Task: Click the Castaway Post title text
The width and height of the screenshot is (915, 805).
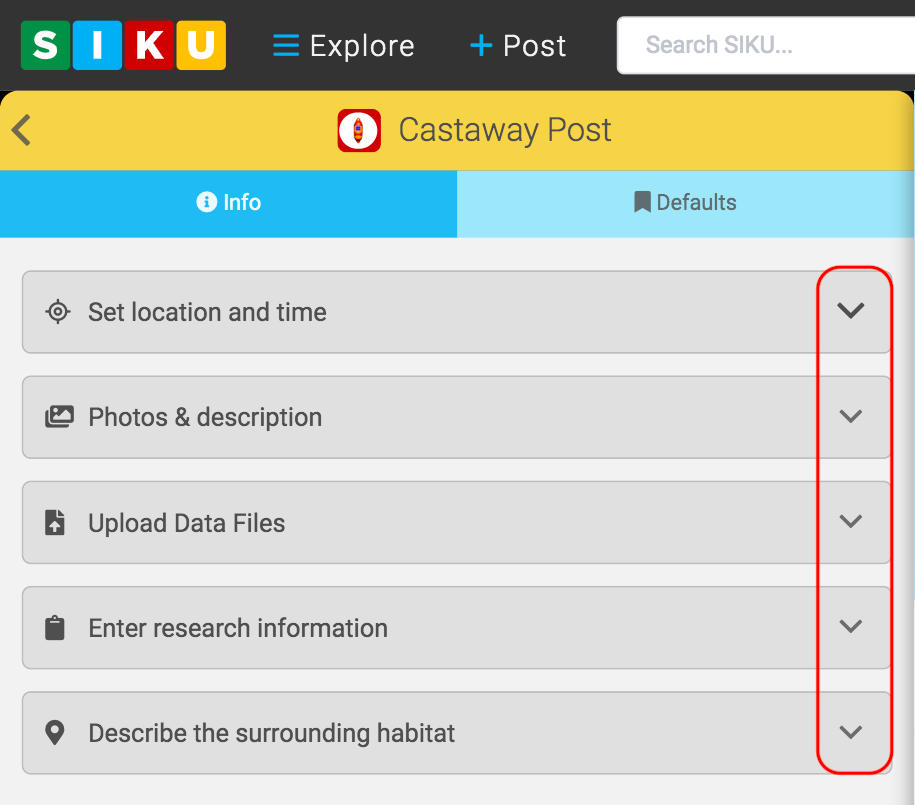Action: point(505,131)
